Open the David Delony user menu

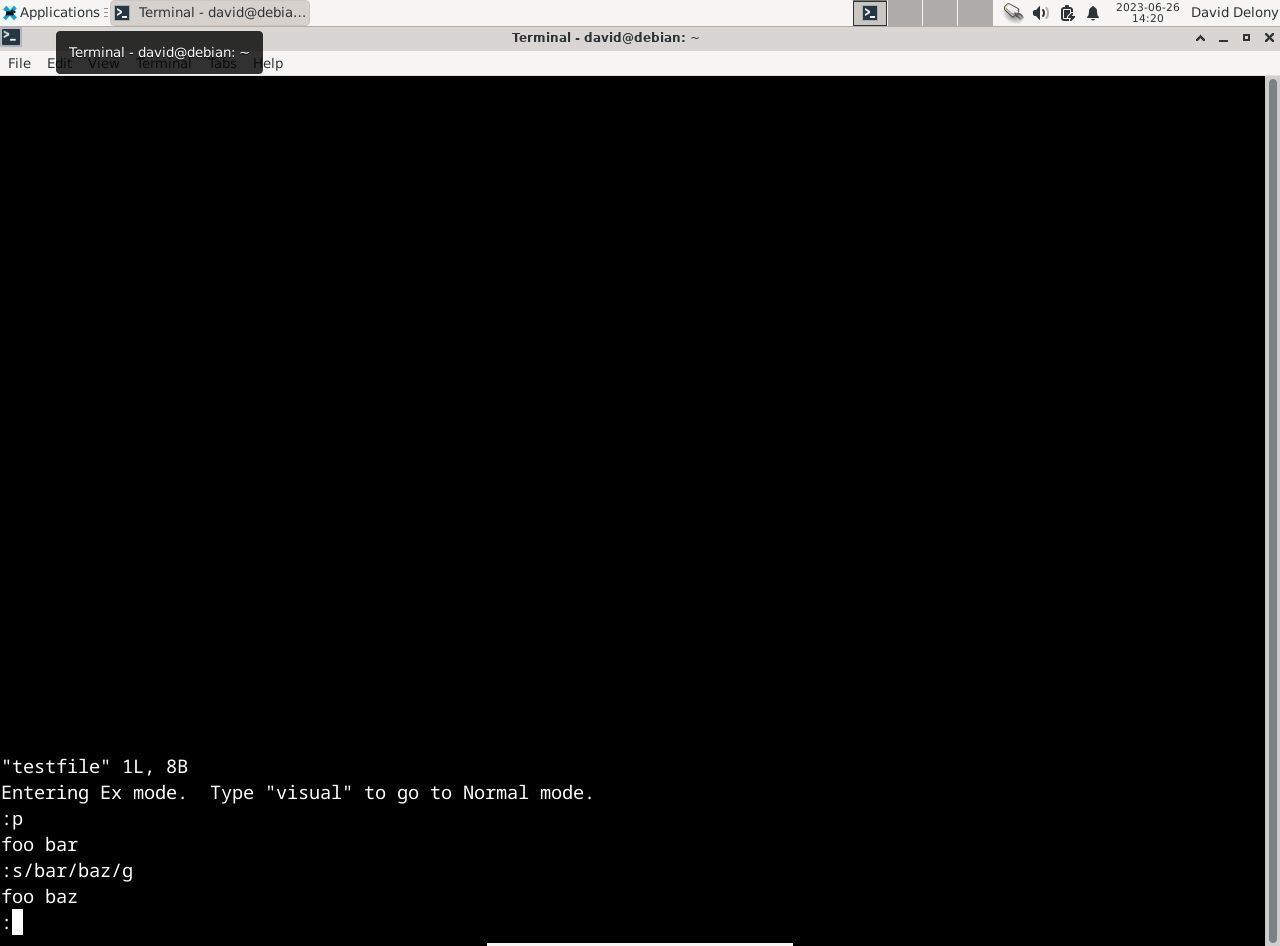1234,12
